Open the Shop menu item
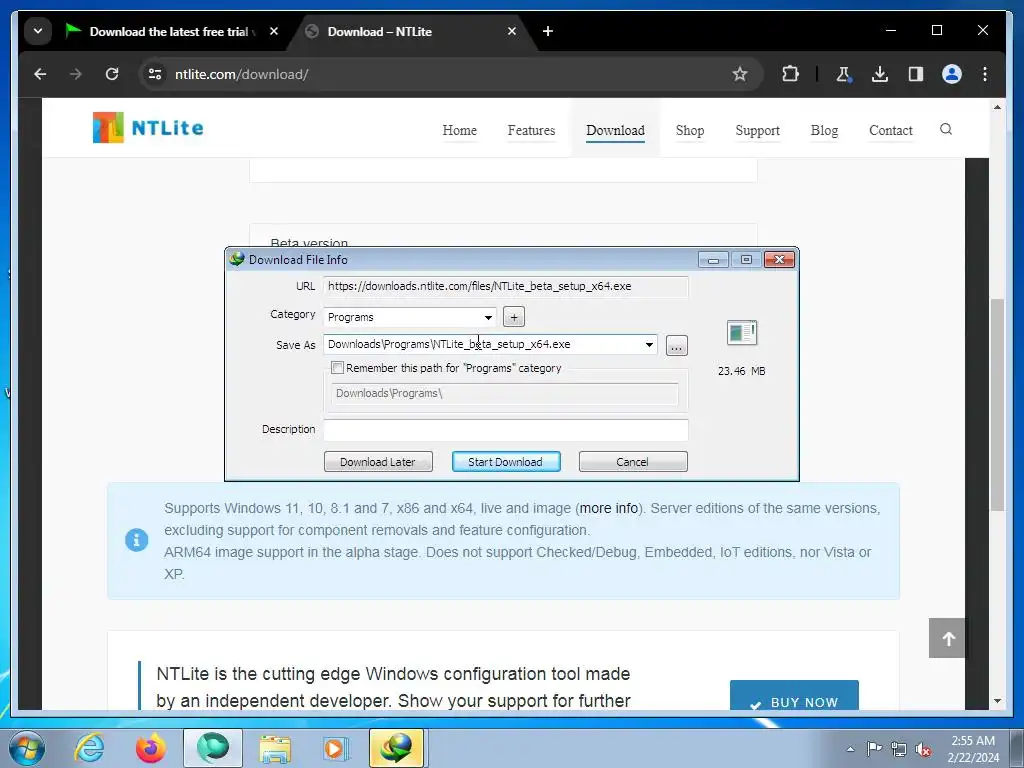 (690, 131)
